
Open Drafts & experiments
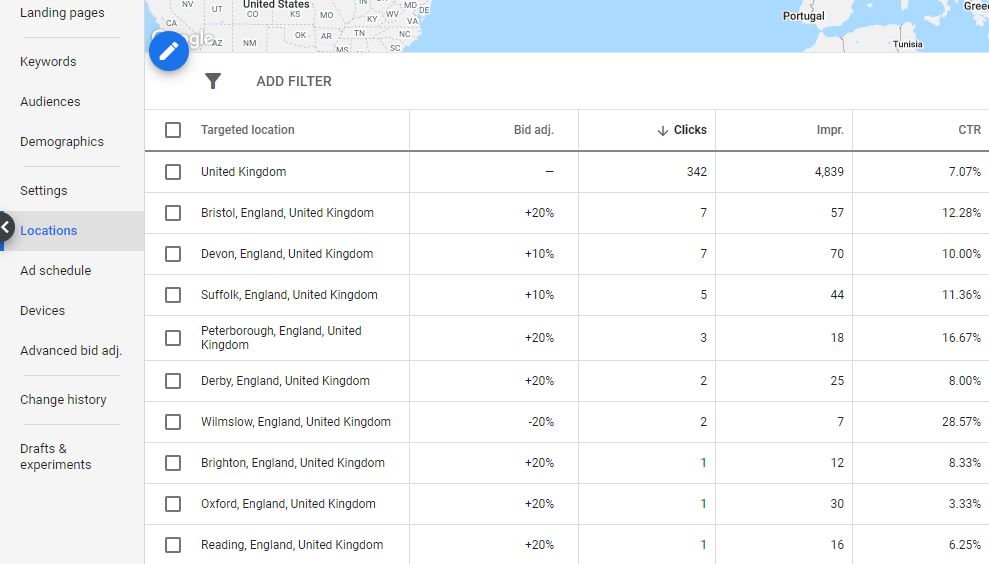click(x=55, y=457)
